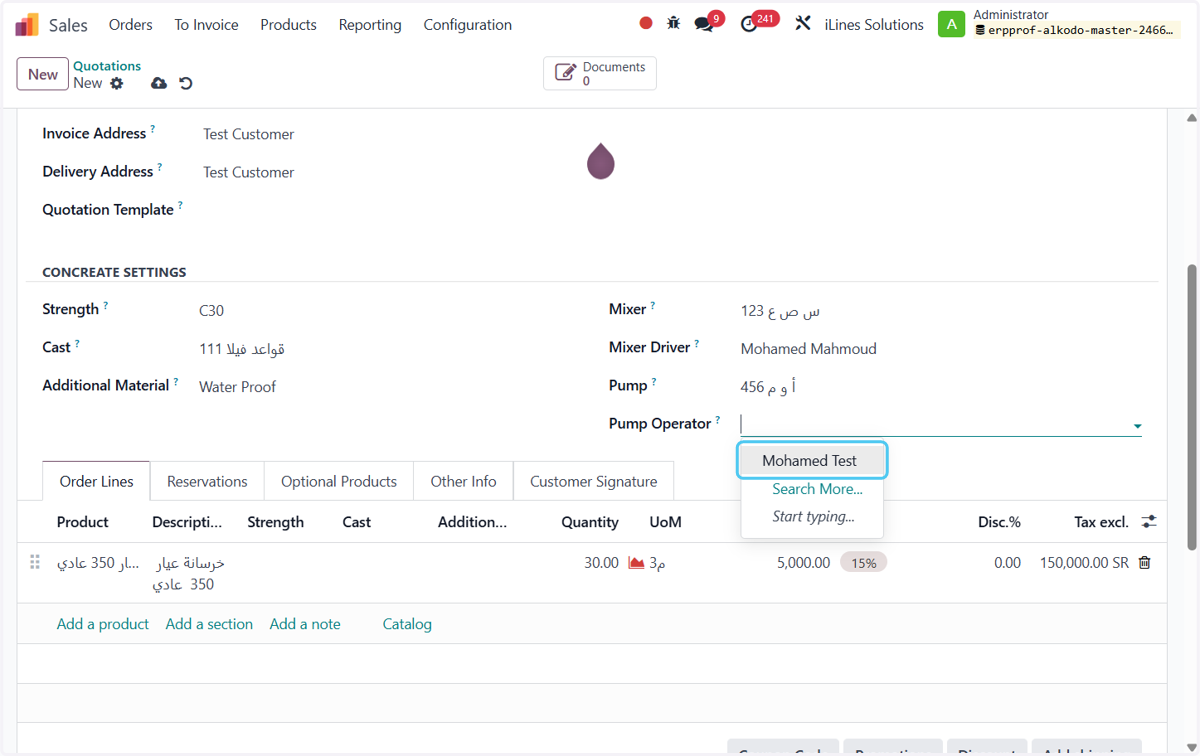
Task: Open the To Invoice menu
Action: coord(206,25)
